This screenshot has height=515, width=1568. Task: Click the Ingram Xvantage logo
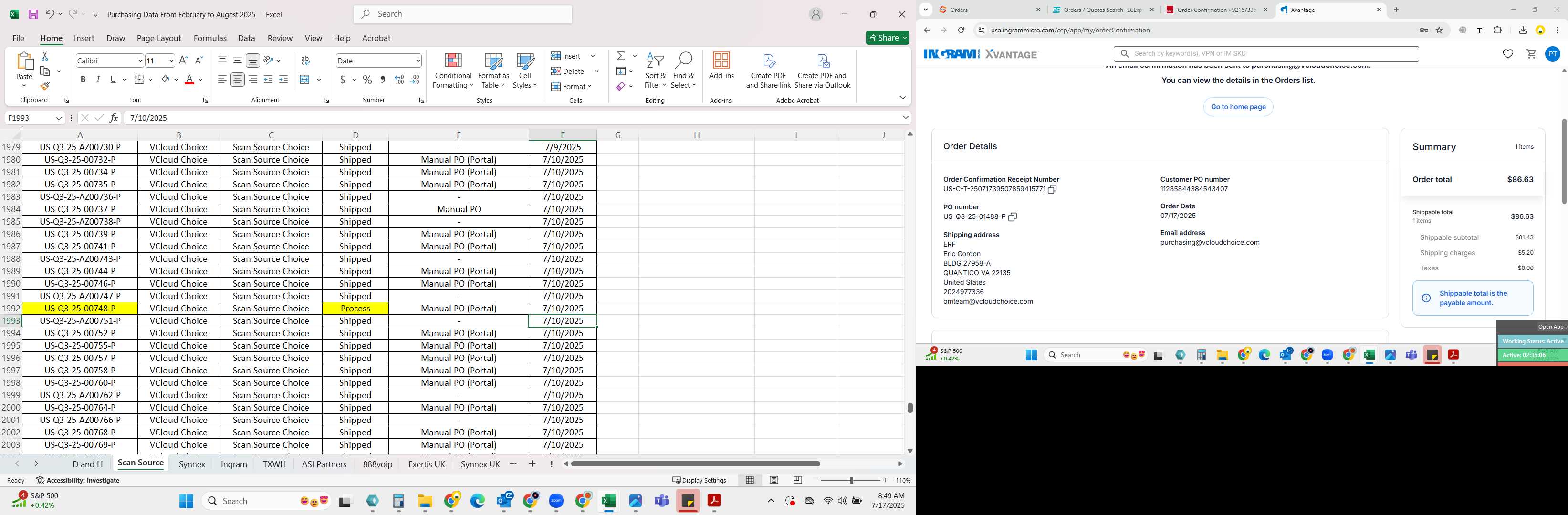coord(980,54)
